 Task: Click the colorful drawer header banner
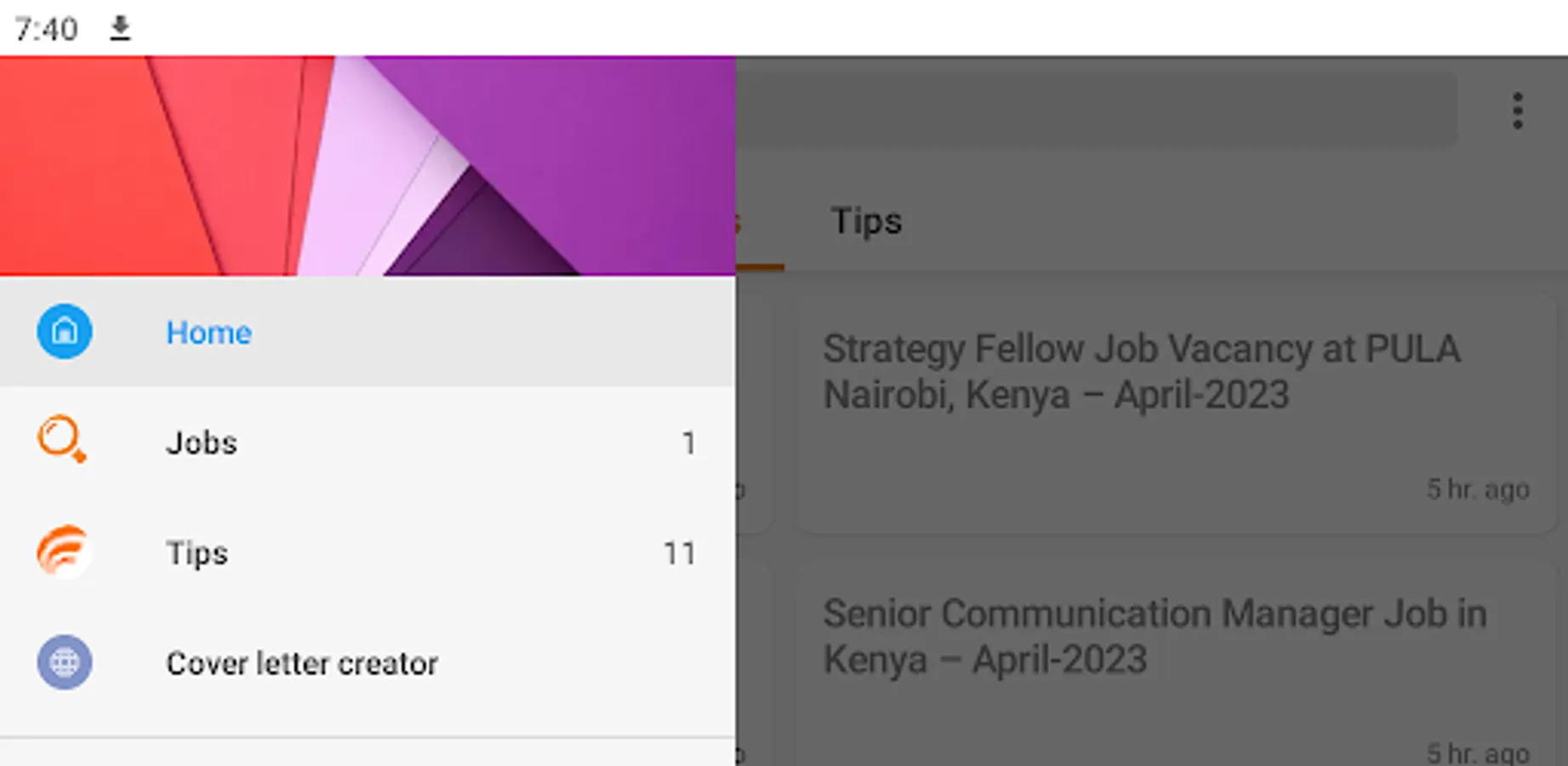point(368,166)
